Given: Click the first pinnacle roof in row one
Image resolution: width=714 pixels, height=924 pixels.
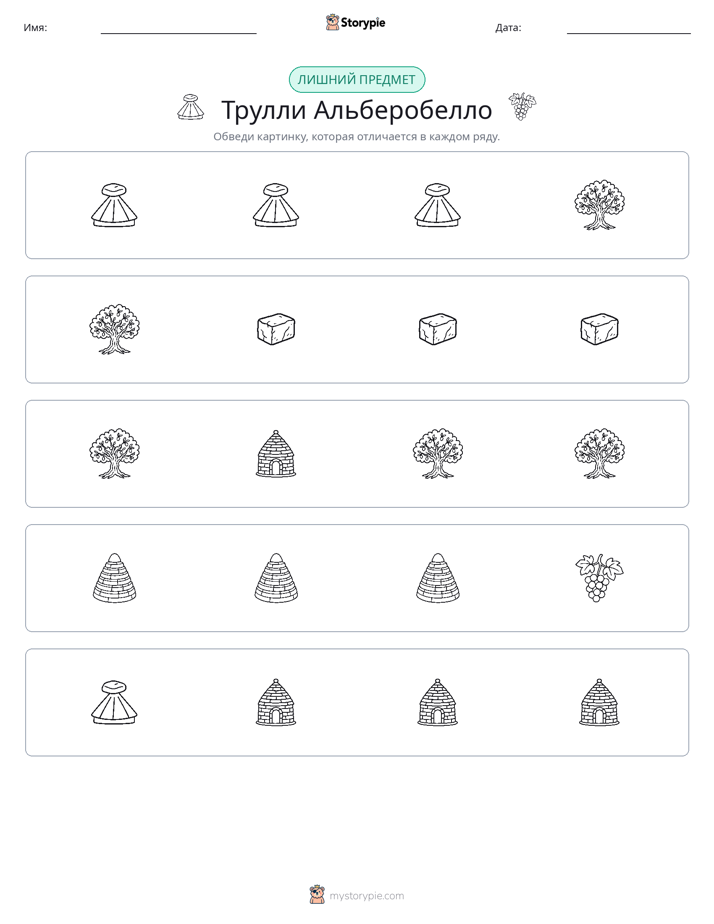Looking at the screenshot, I should click(x=114, y=205).
